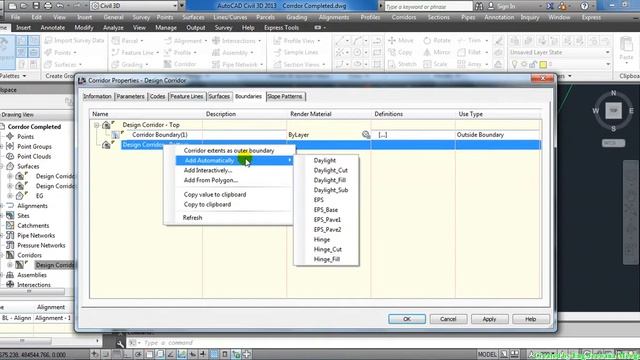640x360 pixels.
Task: Collapse the Design Corridor - Top tree node
Action: [x=97, y=125]
